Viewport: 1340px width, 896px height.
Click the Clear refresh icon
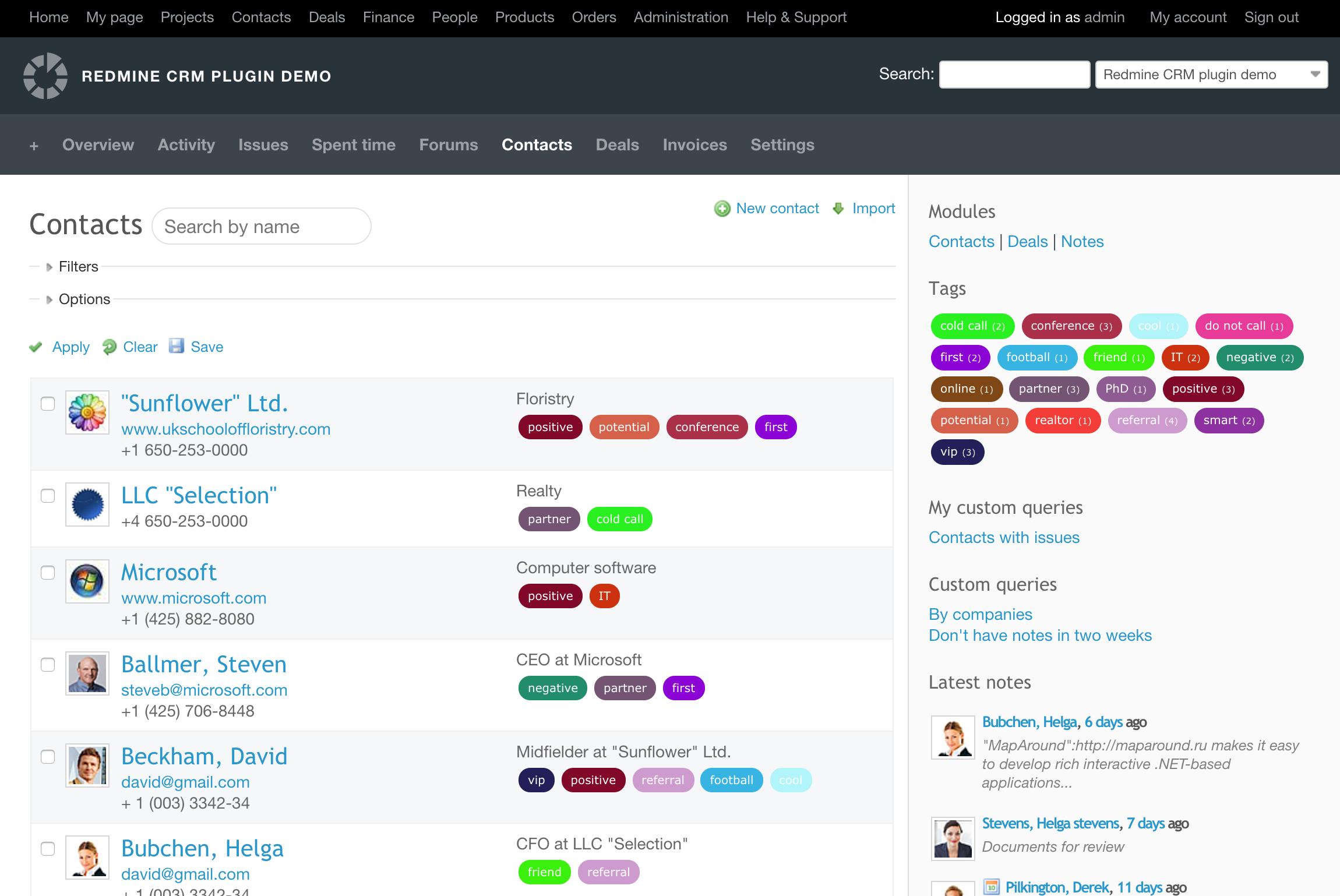[110, 347]
